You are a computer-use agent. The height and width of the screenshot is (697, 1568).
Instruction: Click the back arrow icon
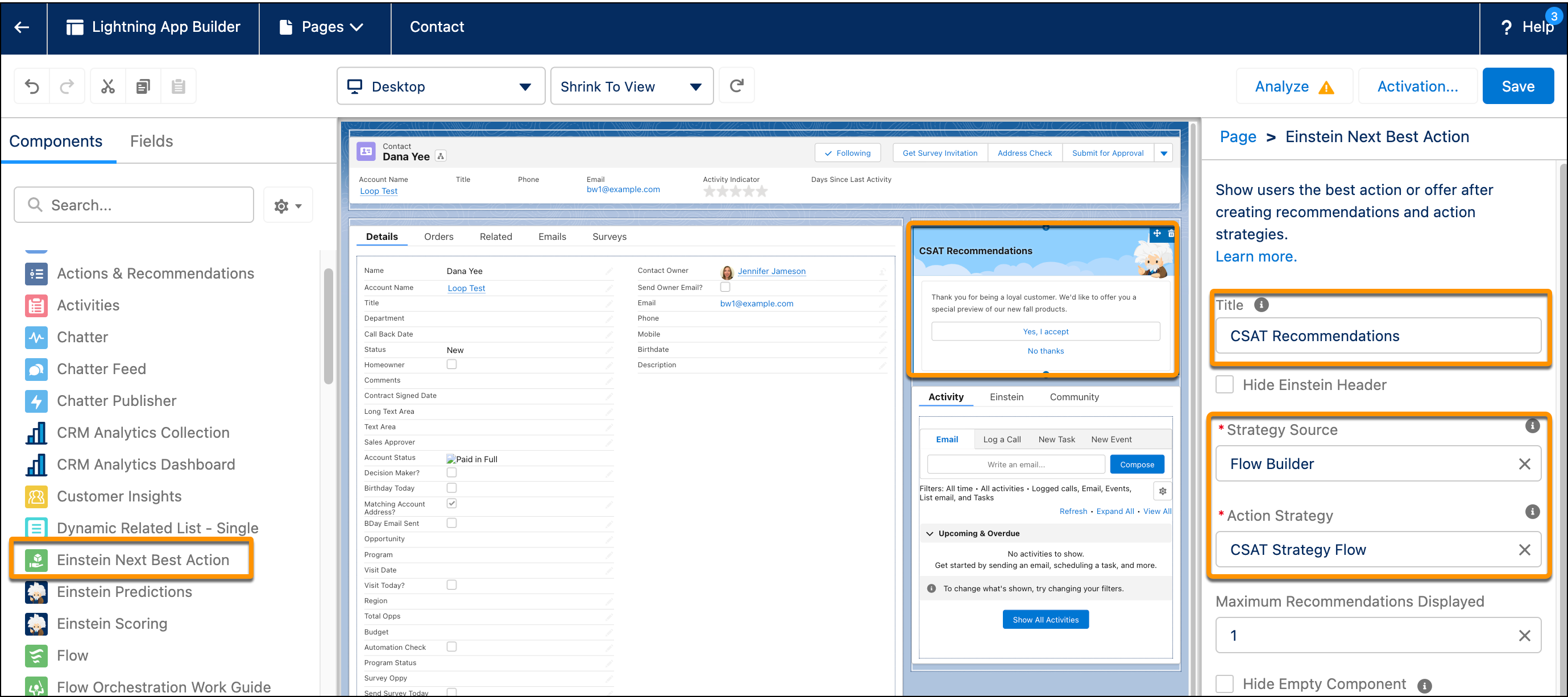click(22, 27)
